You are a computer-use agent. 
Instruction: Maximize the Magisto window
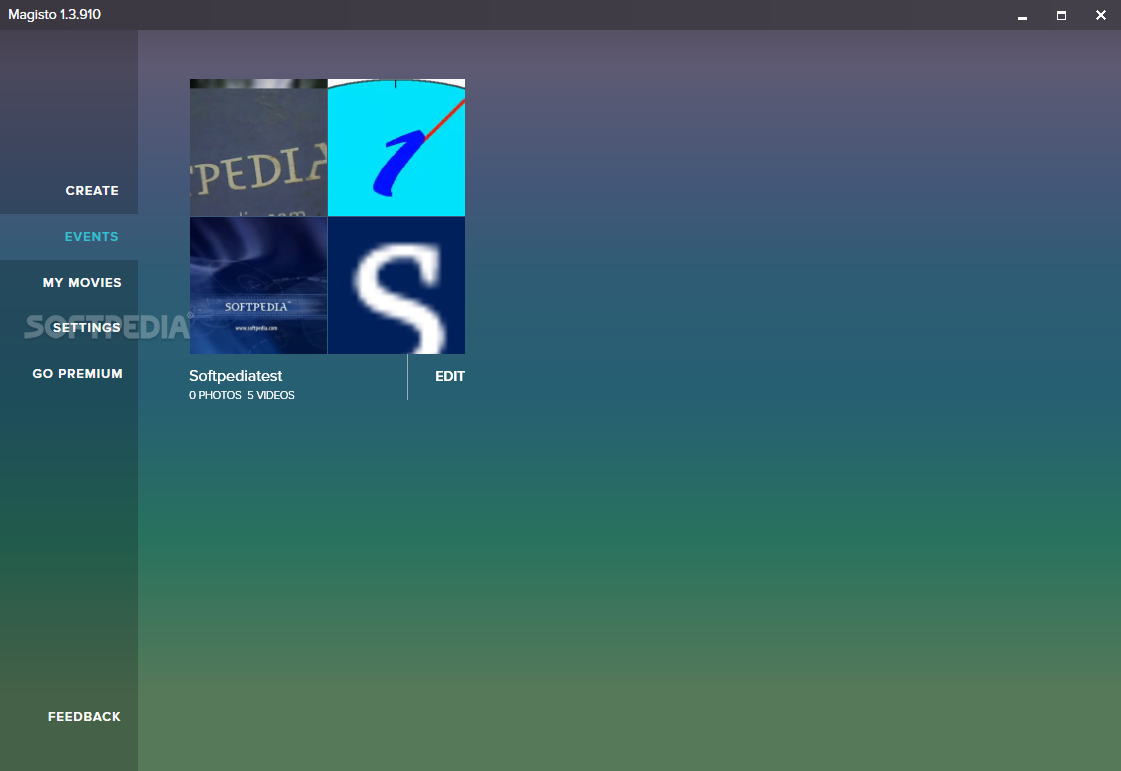1062,15
